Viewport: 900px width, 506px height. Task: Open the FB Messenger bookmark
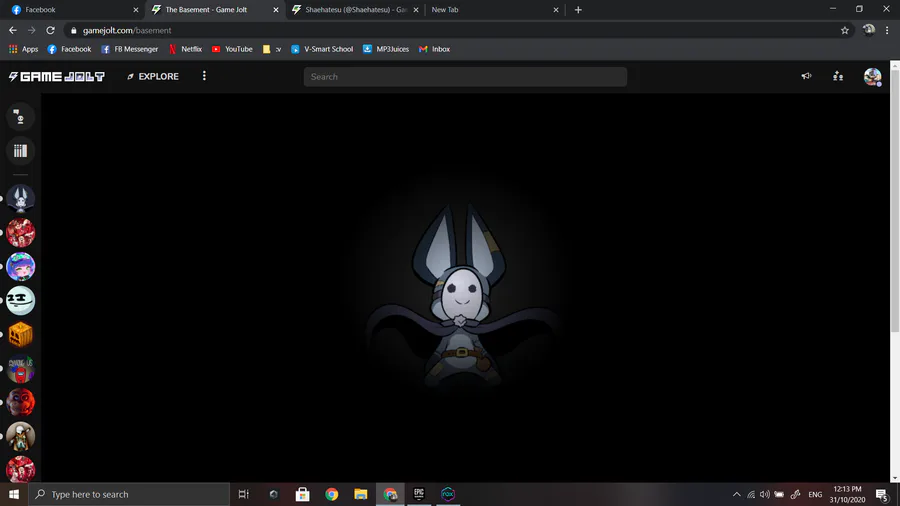[130, 49]
